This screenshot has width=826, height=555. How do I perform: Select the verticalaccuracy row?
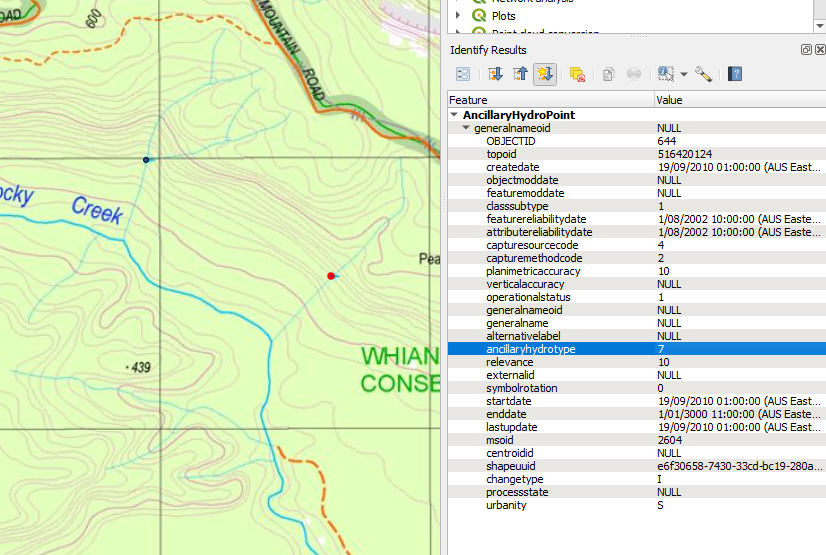click(x=637, y=284)
